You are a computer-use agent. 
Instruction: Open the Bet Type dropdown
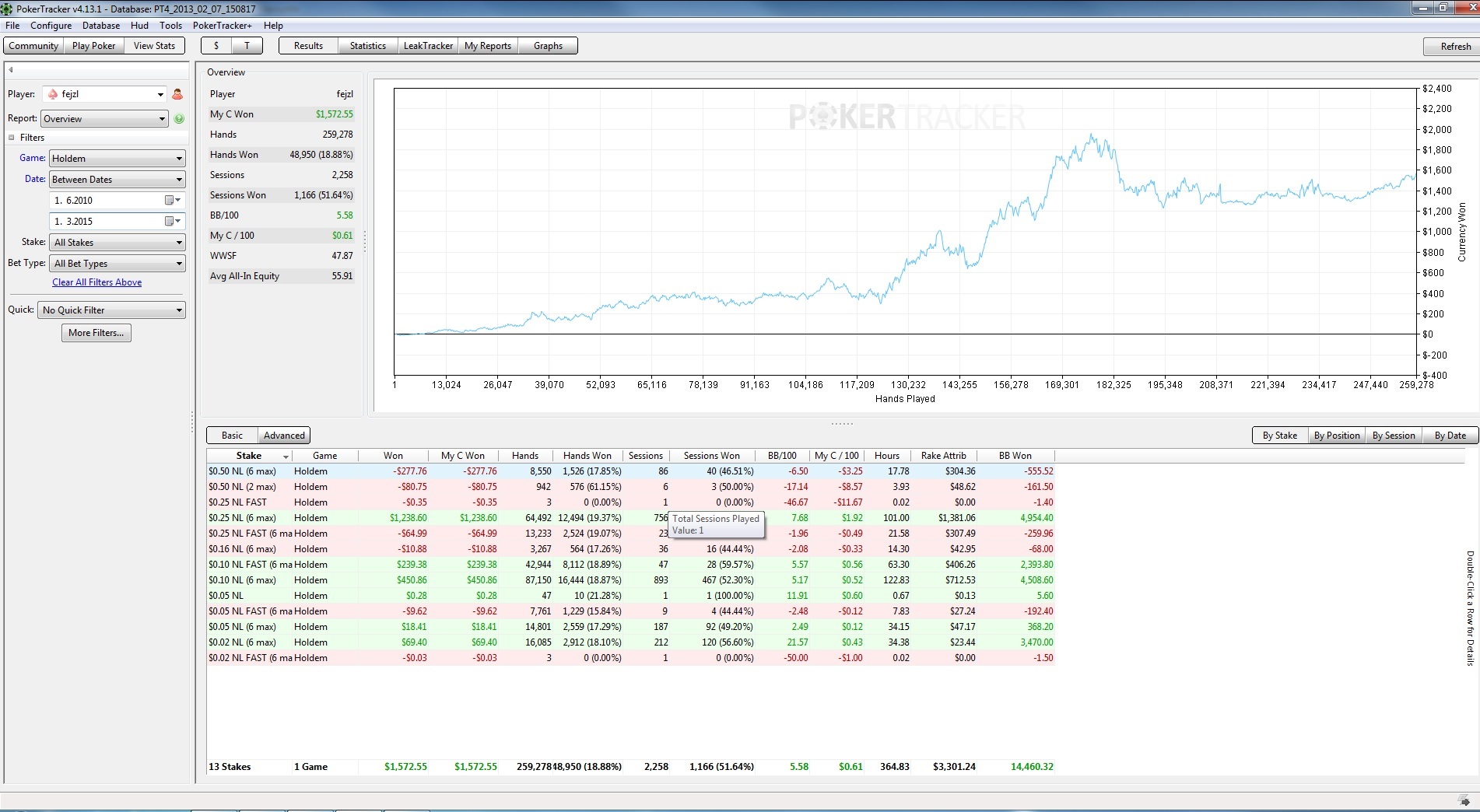[x=117, y=264]
